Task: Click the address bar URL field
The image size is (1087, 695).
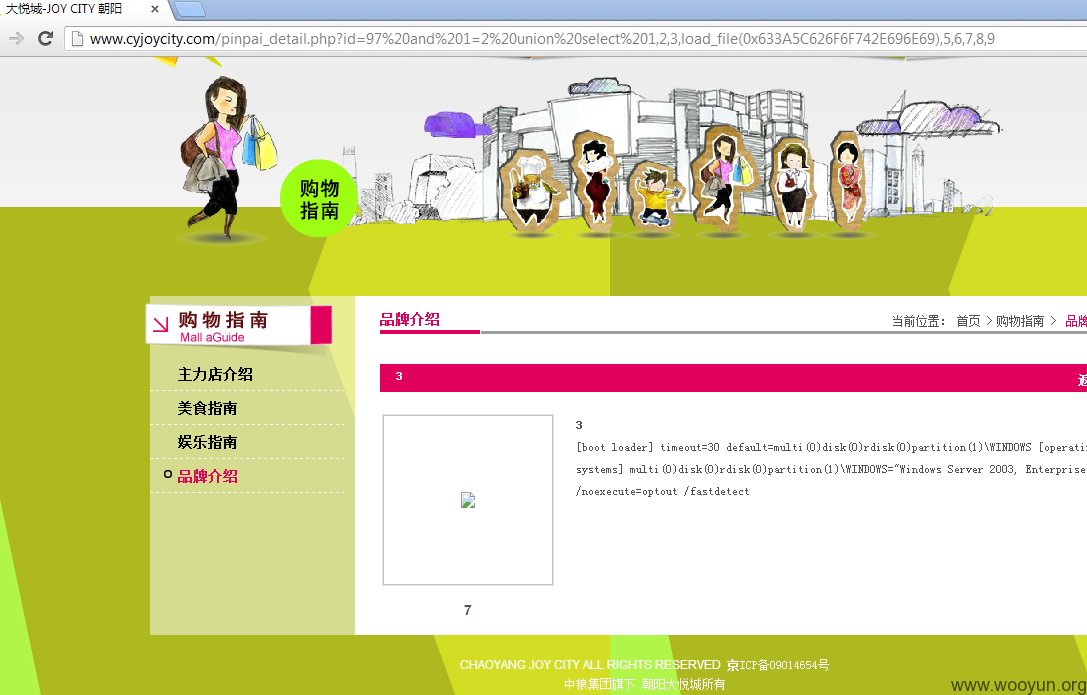Action: tap(575, 39)
